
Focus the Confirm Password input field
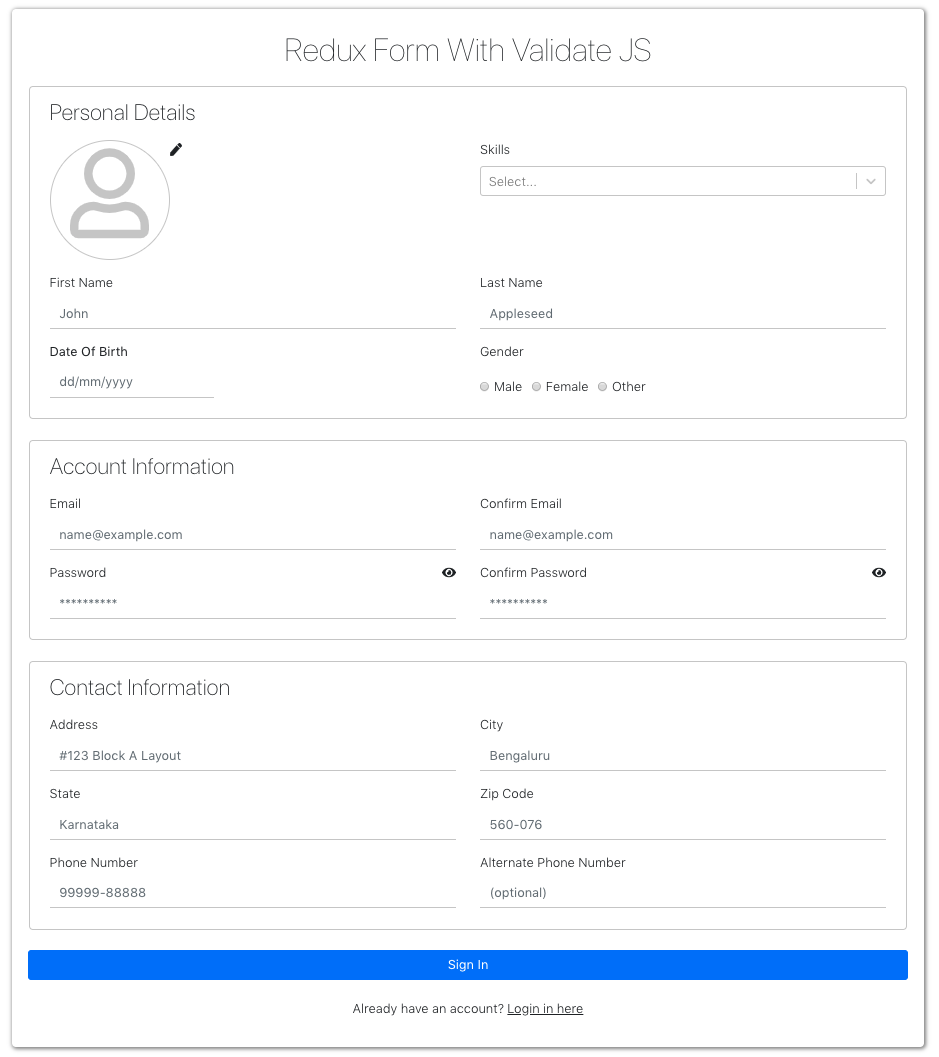683,603
